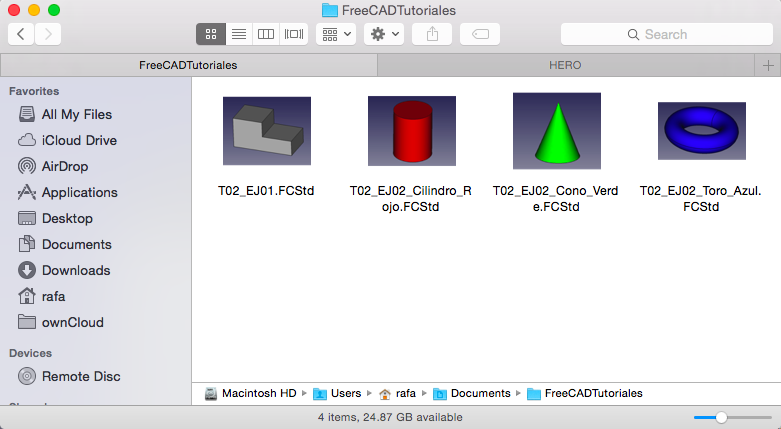
Task: Select the blue torus file thumbnail
Action: point(702,131)
